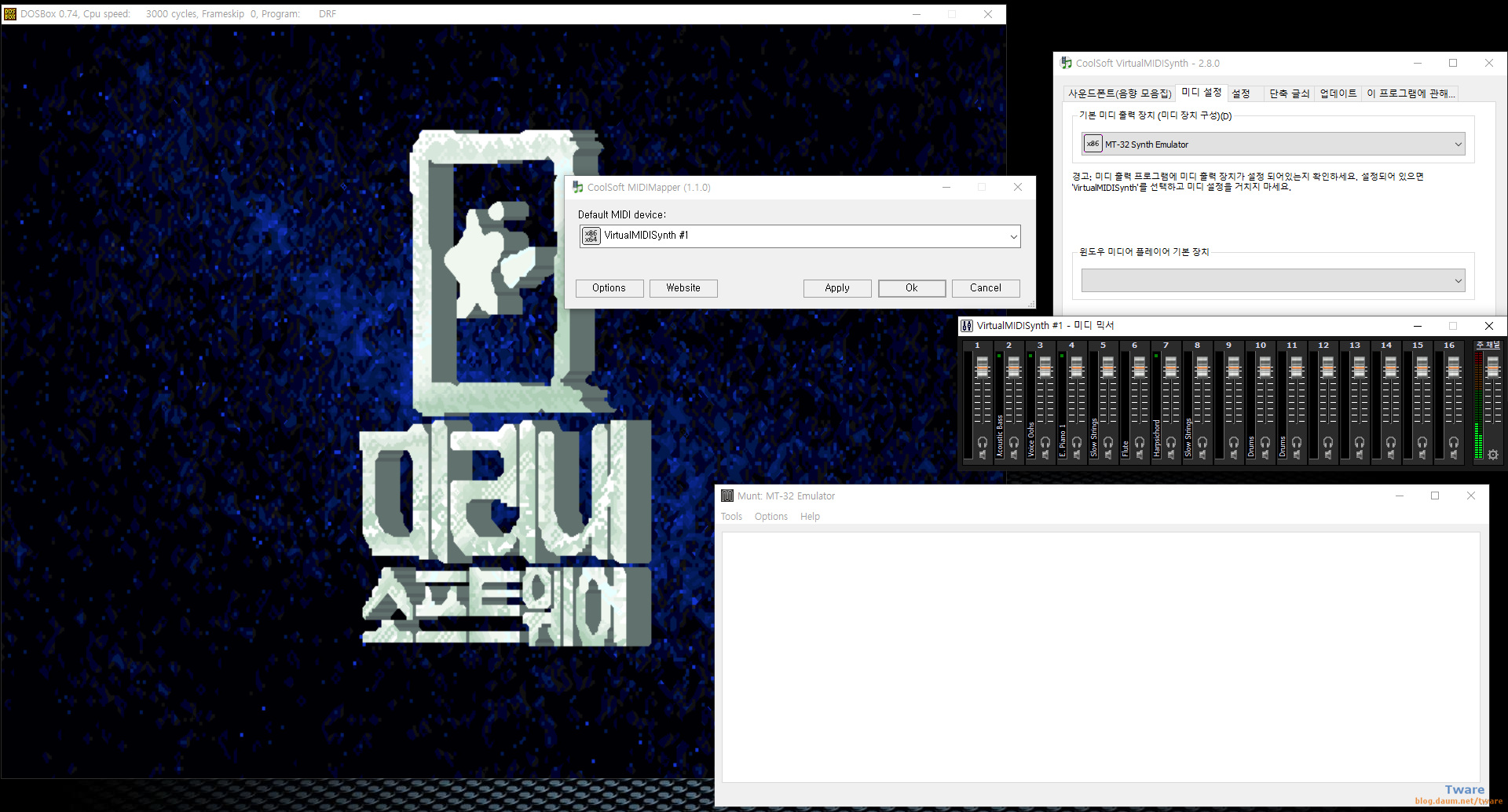Open mixer settings gear icon
The image size is (1508, 812).
(x=1493, y=455)
